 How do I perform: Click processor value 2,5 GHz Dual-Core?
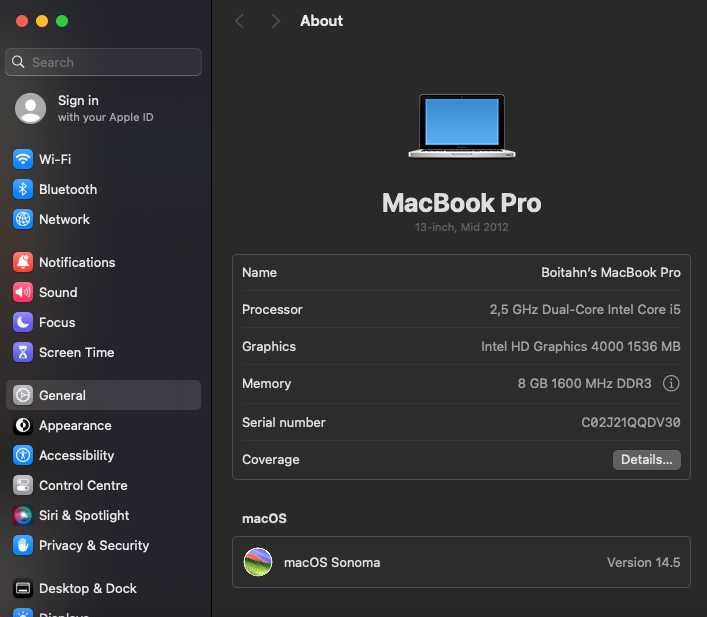tap(585, 309)
